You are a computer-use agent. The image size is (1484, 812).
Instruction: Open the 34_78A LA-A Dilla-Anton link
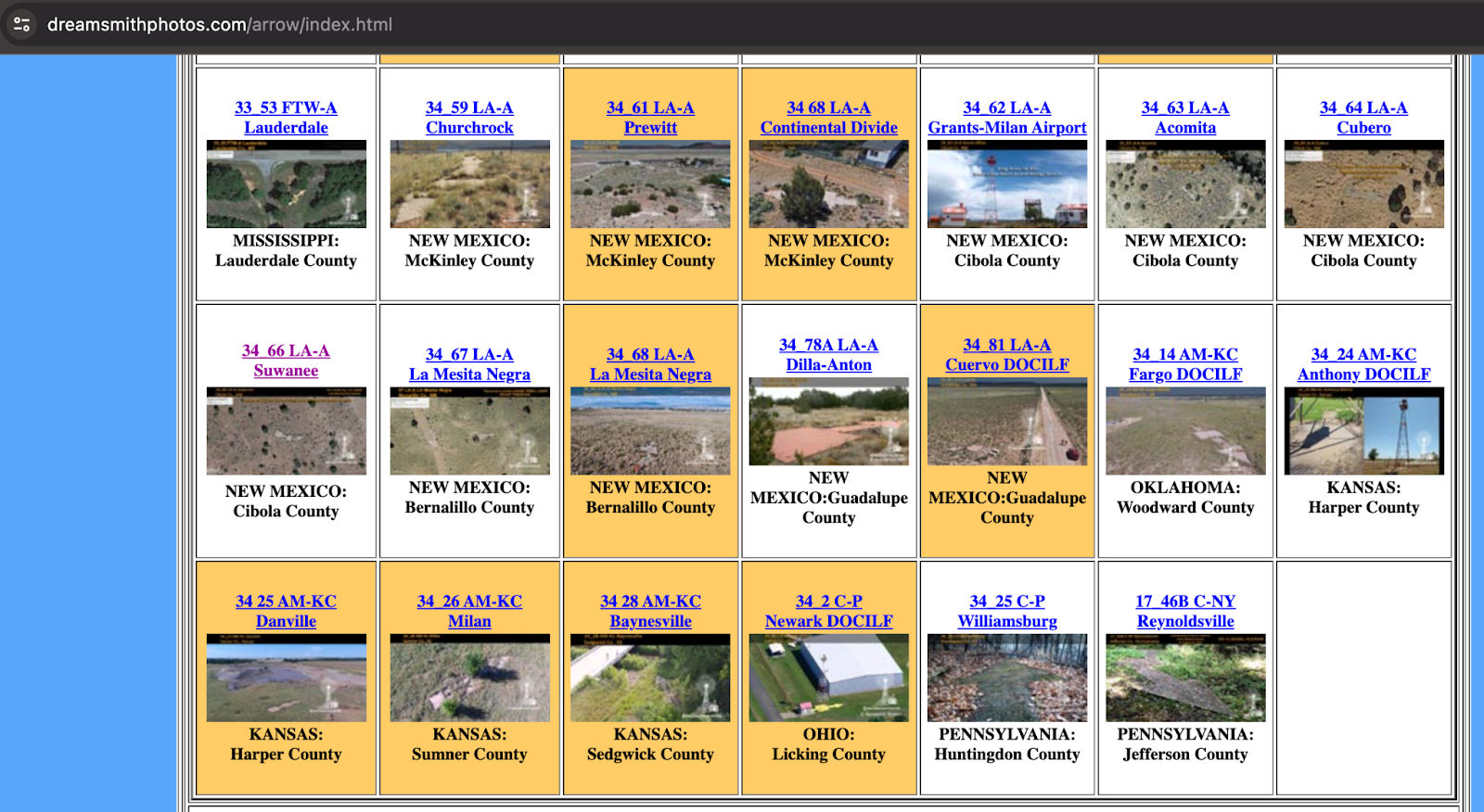(829, 355)
